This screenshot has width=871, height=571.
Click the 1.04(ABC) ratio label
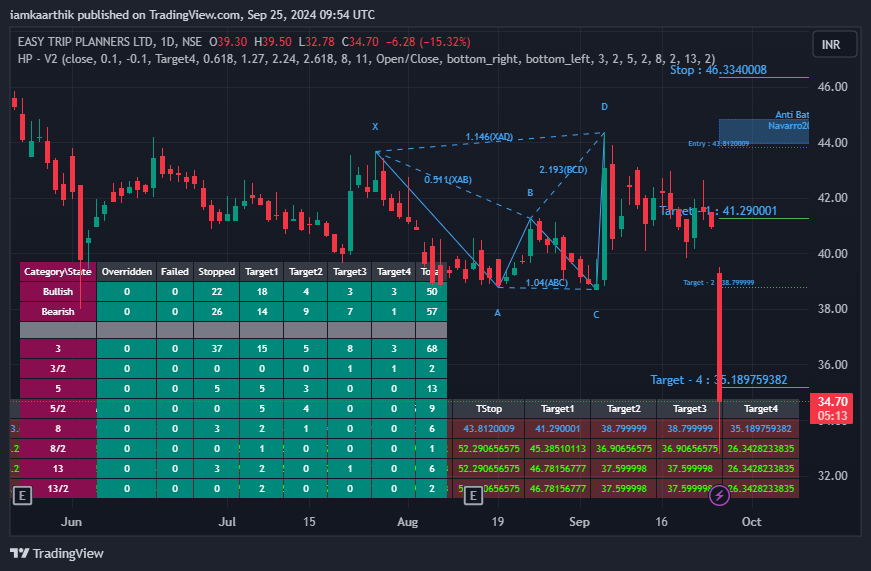tap(547, 283)
